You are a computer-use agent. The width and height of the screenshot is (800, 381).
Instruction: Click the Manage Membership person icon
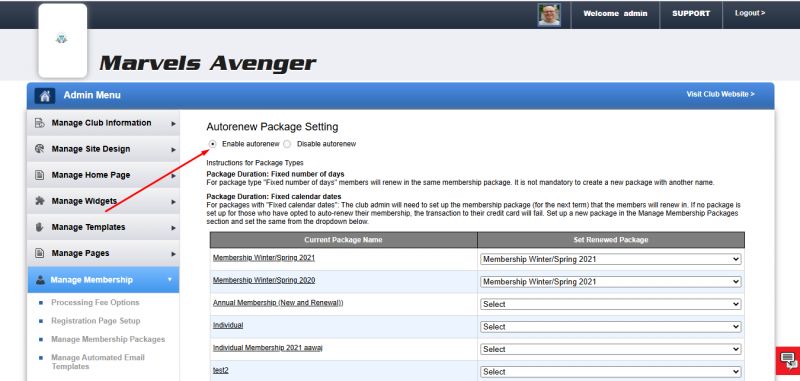coord(40,280)
